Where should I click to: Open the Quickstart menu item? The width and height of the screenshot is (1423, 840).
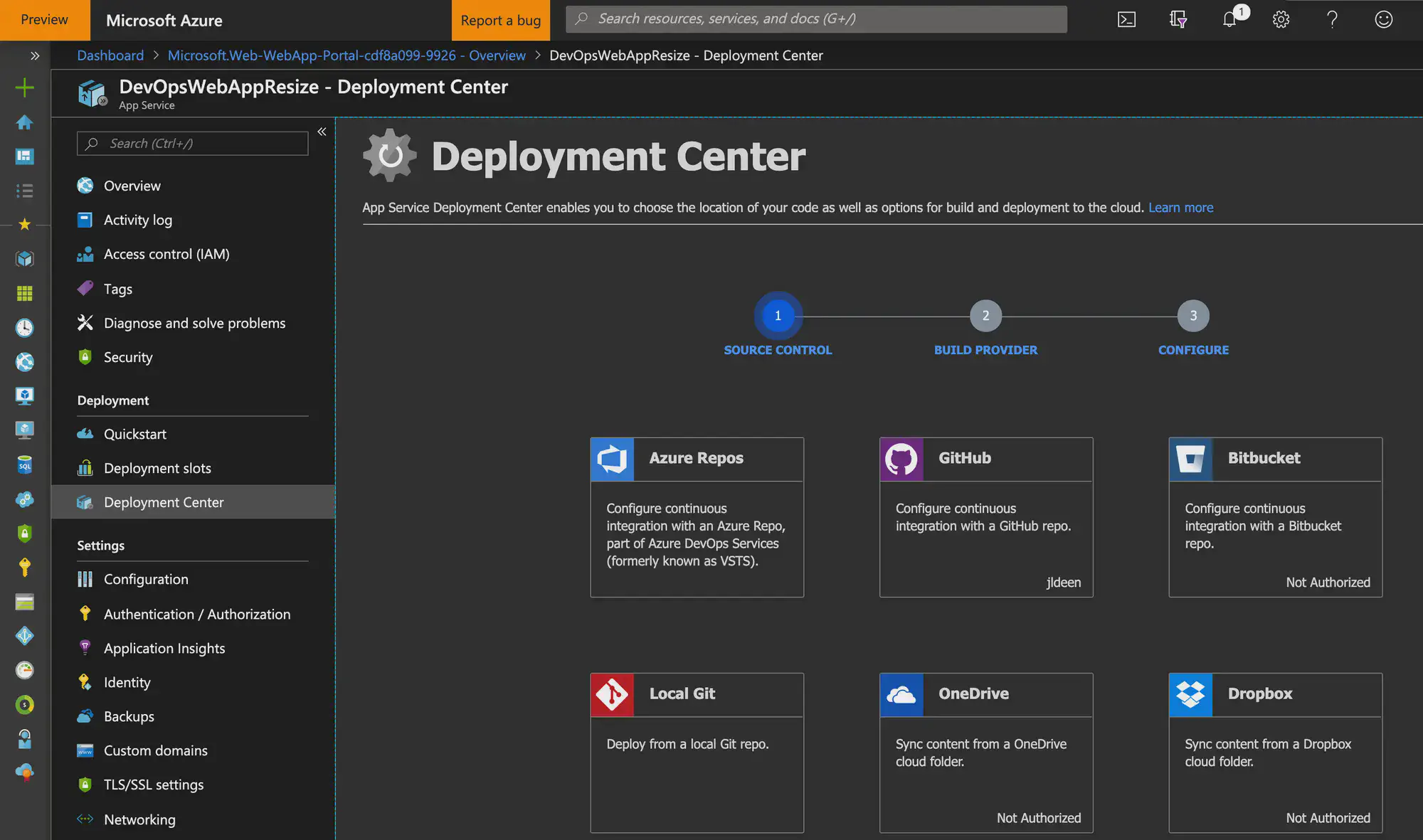[135, 433]
